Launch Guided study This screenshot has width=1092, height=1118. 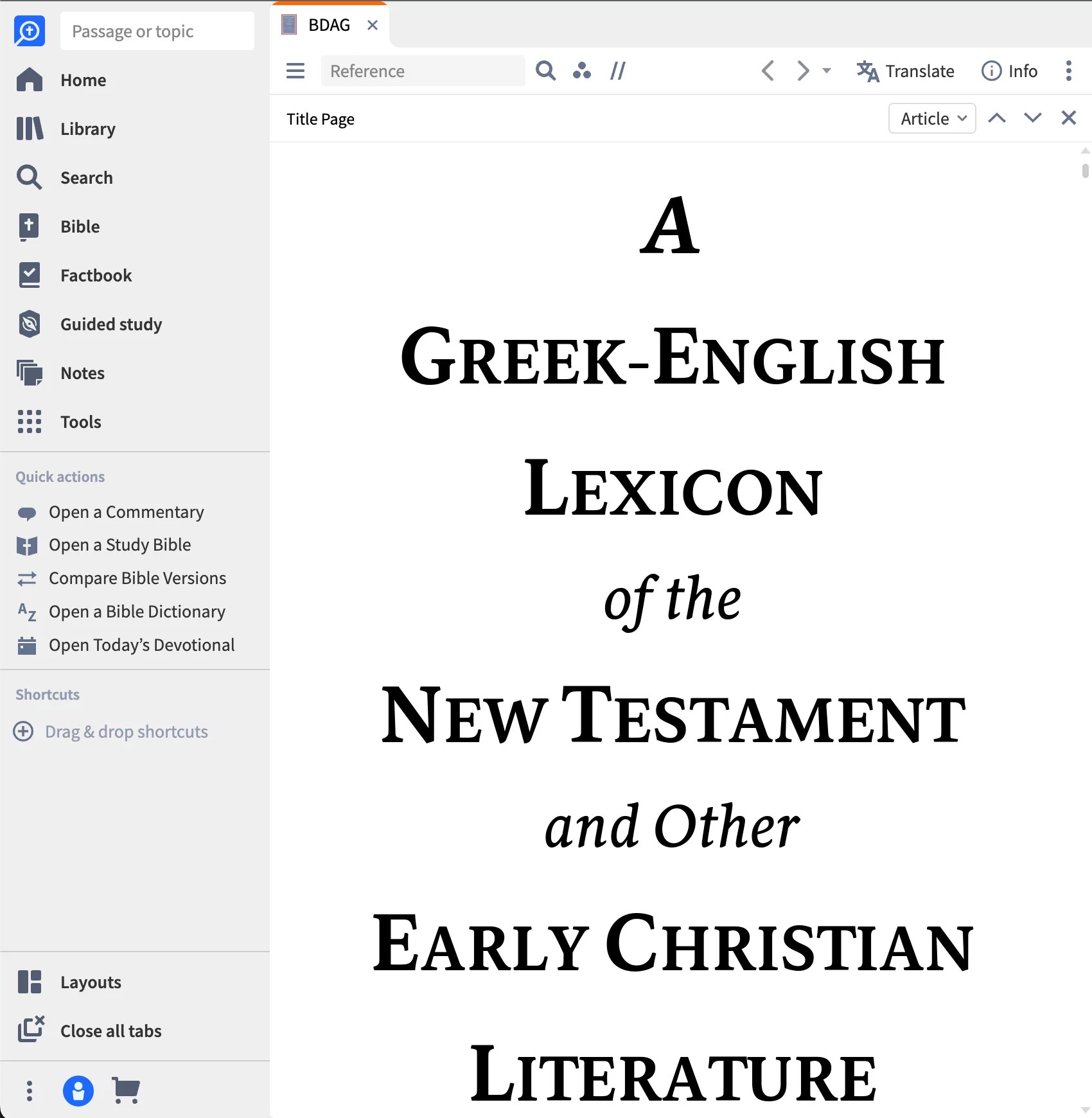pyautogui.click(x=110, y=324)
